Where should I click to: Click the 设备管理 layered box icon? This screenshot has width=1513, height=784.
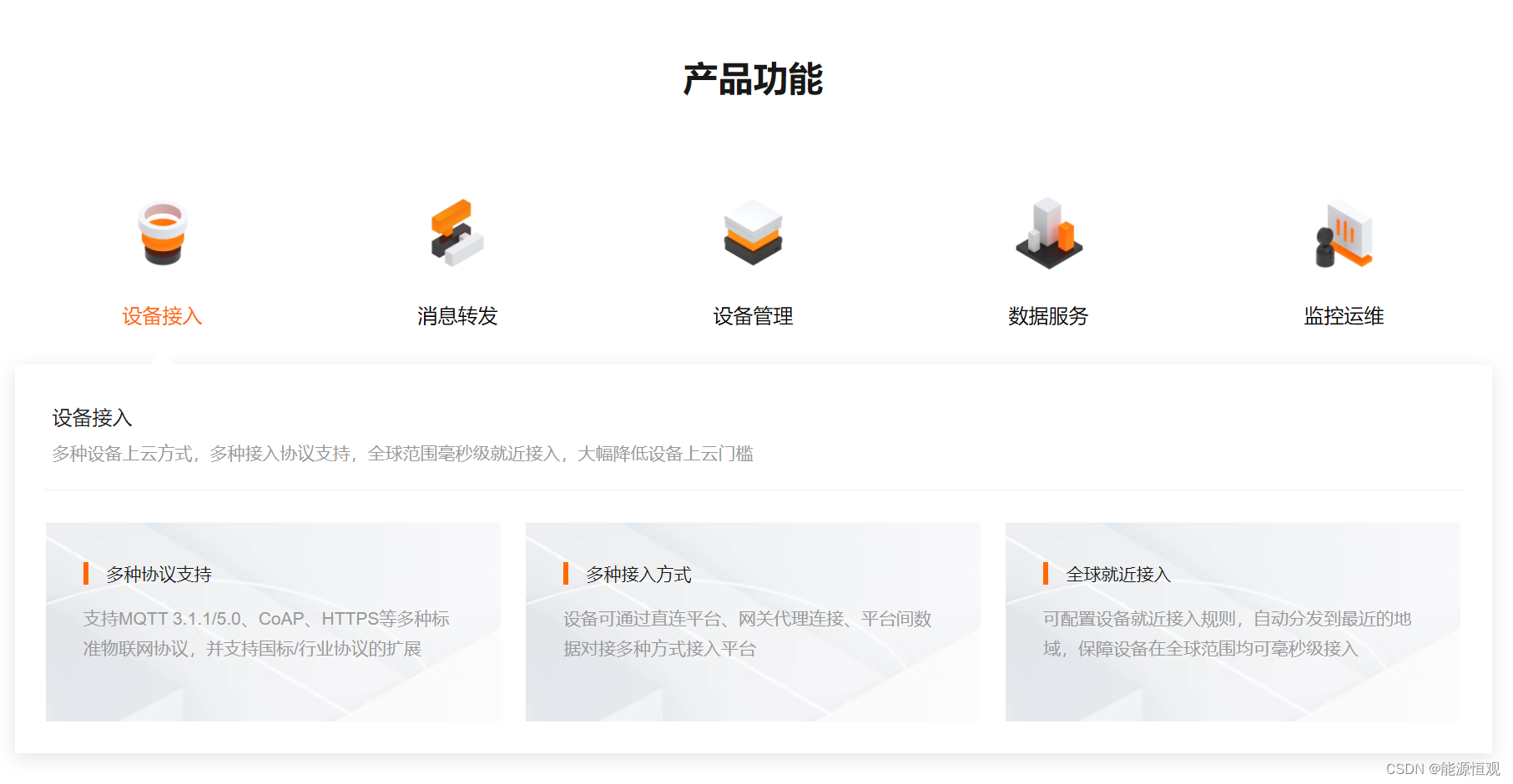point(753,233)
